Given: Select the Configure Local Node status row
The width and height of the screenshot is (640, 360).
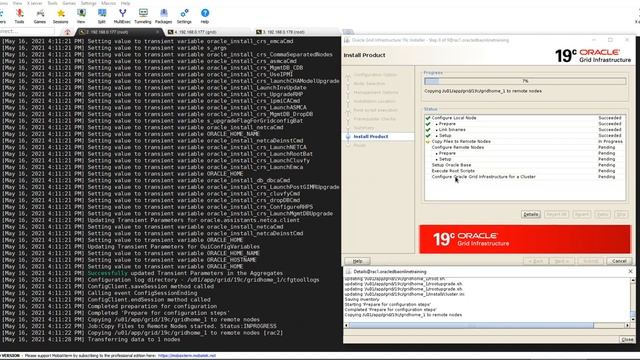Looking at the screenshot, I should 524,118.
